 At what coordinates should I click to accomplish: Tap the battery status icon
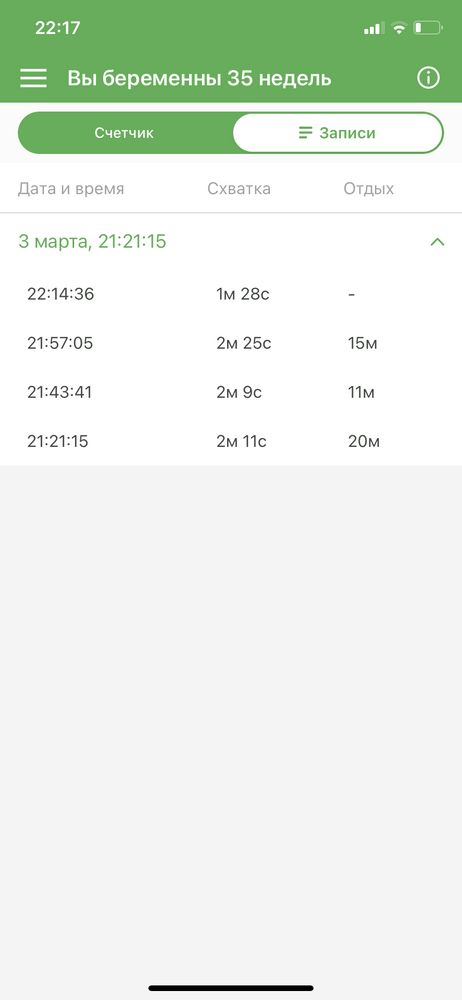tap(427, 28)
